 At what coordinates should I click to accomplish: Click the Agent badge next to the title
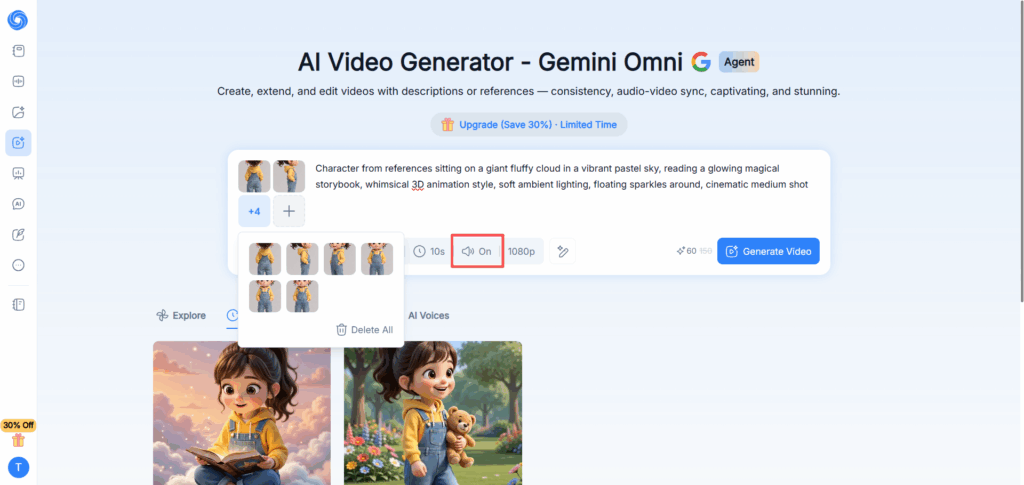point(739,62)
